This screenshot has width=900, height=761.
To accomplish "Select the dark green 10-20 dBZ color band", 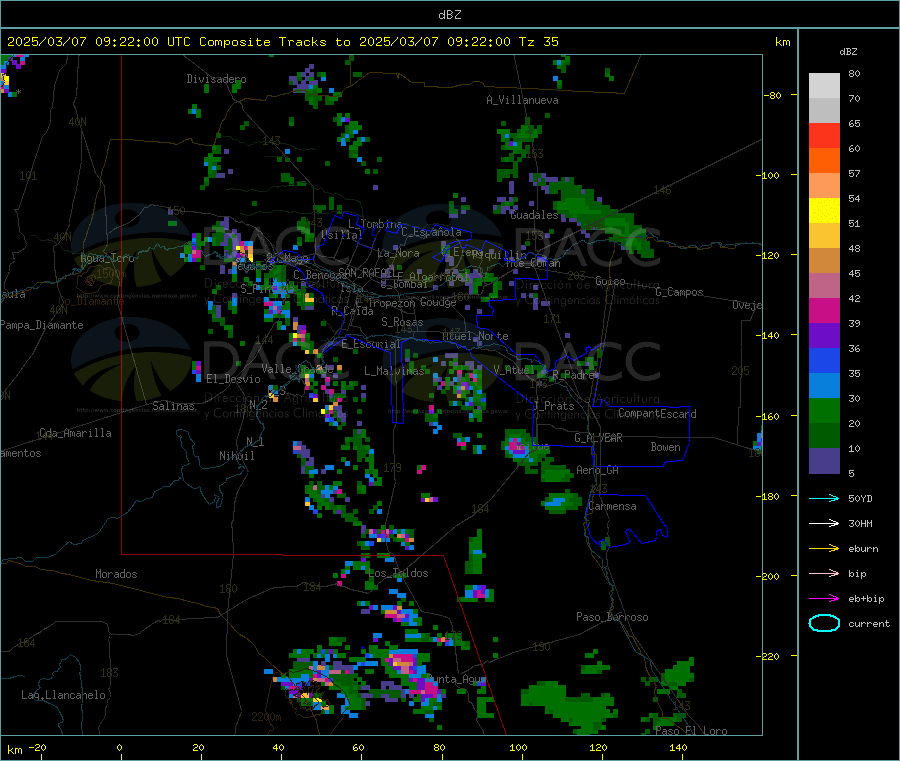I will pos(824,436).
